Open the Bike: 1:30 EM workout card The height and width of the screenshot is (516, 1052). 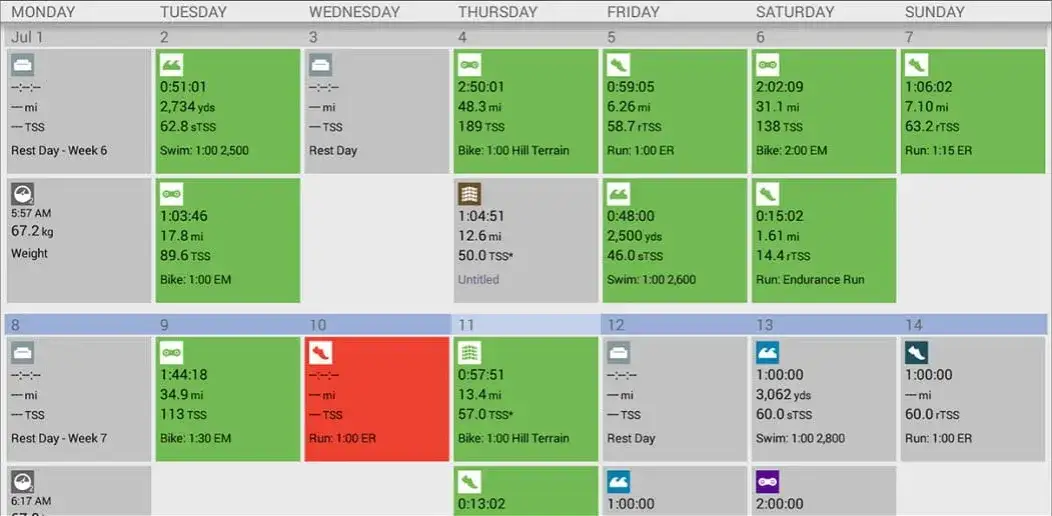(x=226, y=399)
